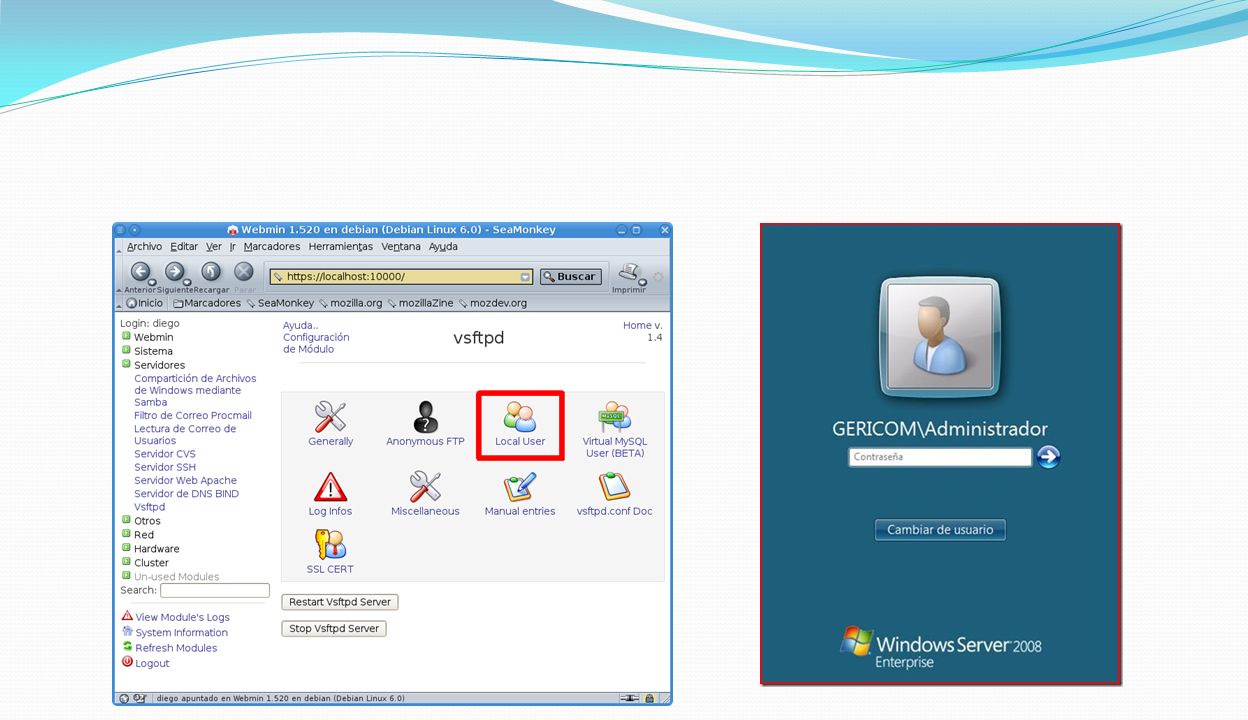Open the Editar menu

(184, 246)
